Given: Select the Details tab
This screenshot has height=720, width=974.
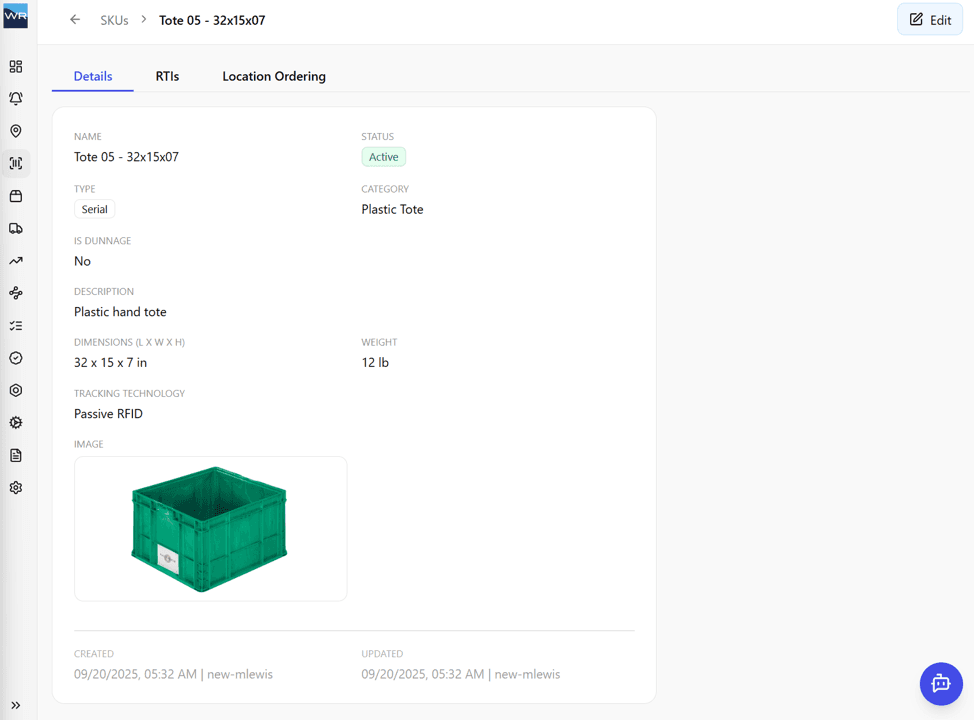Looking at the screenshot, I should point(92,76).
